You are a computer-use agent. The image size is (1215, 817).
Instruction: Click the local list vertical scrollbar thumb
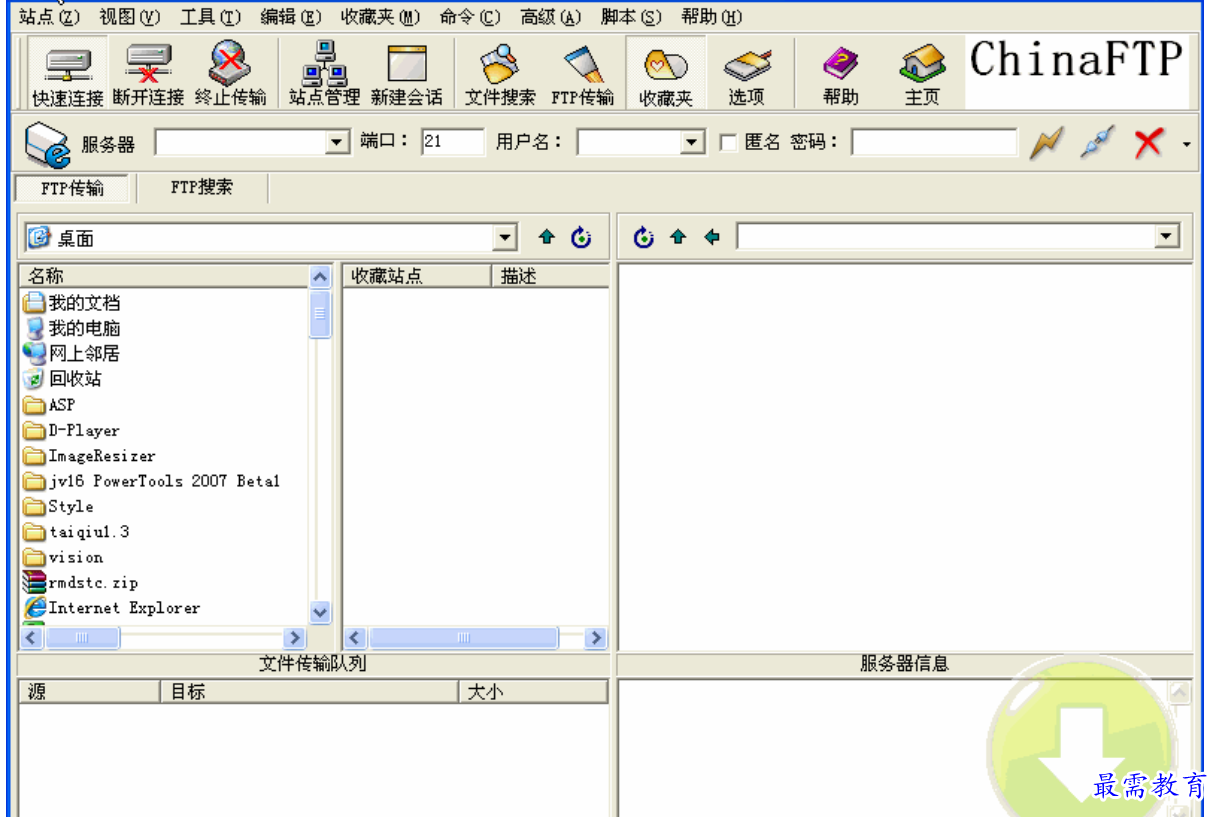(320, 315)
